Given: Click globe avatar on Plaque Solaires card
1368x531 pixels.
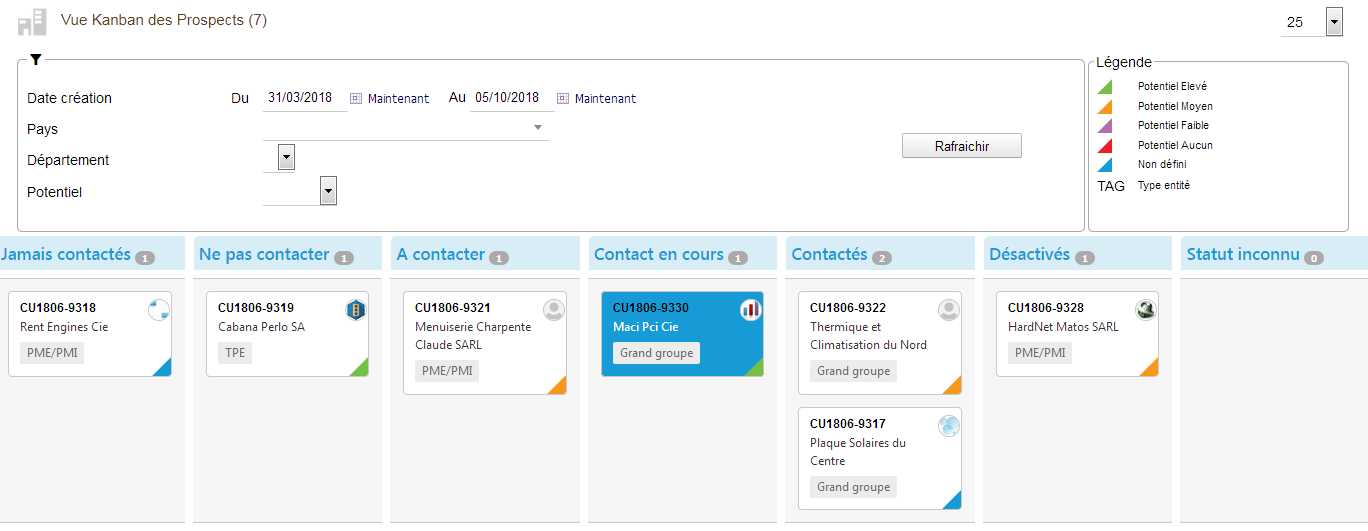Looking at the screenshot, I should (x=949, y=426).
